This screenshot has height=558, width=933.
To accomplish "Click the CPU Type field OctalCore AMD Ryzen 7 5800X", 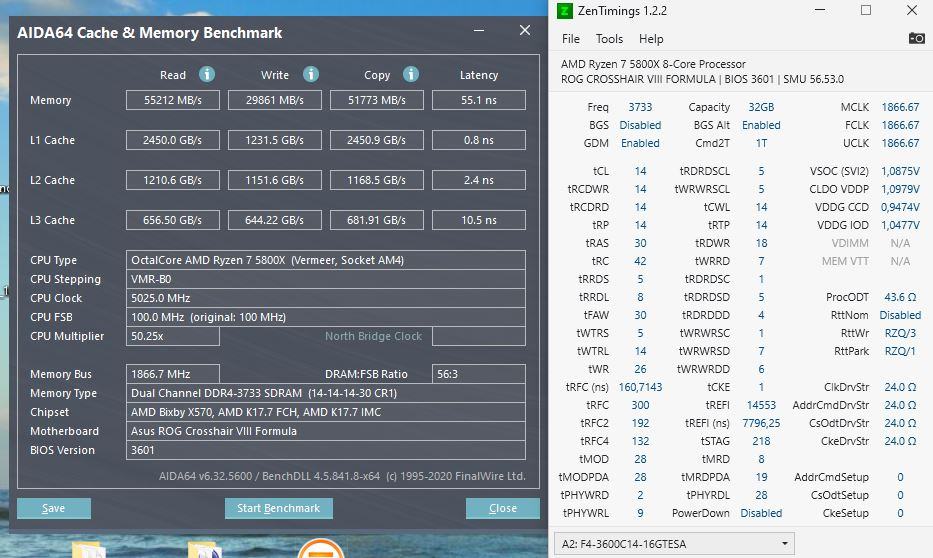I will (325, 260).
